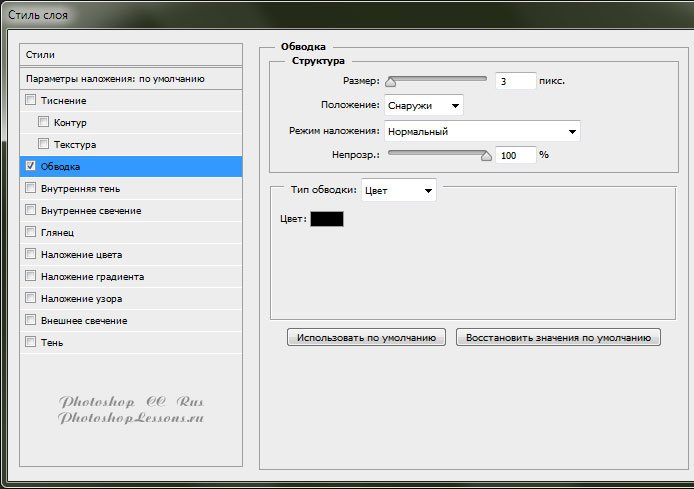This screenshot has height=489, width=694.
Task: Expand the Режим наложения dropdown
Action: coord(482,131)
